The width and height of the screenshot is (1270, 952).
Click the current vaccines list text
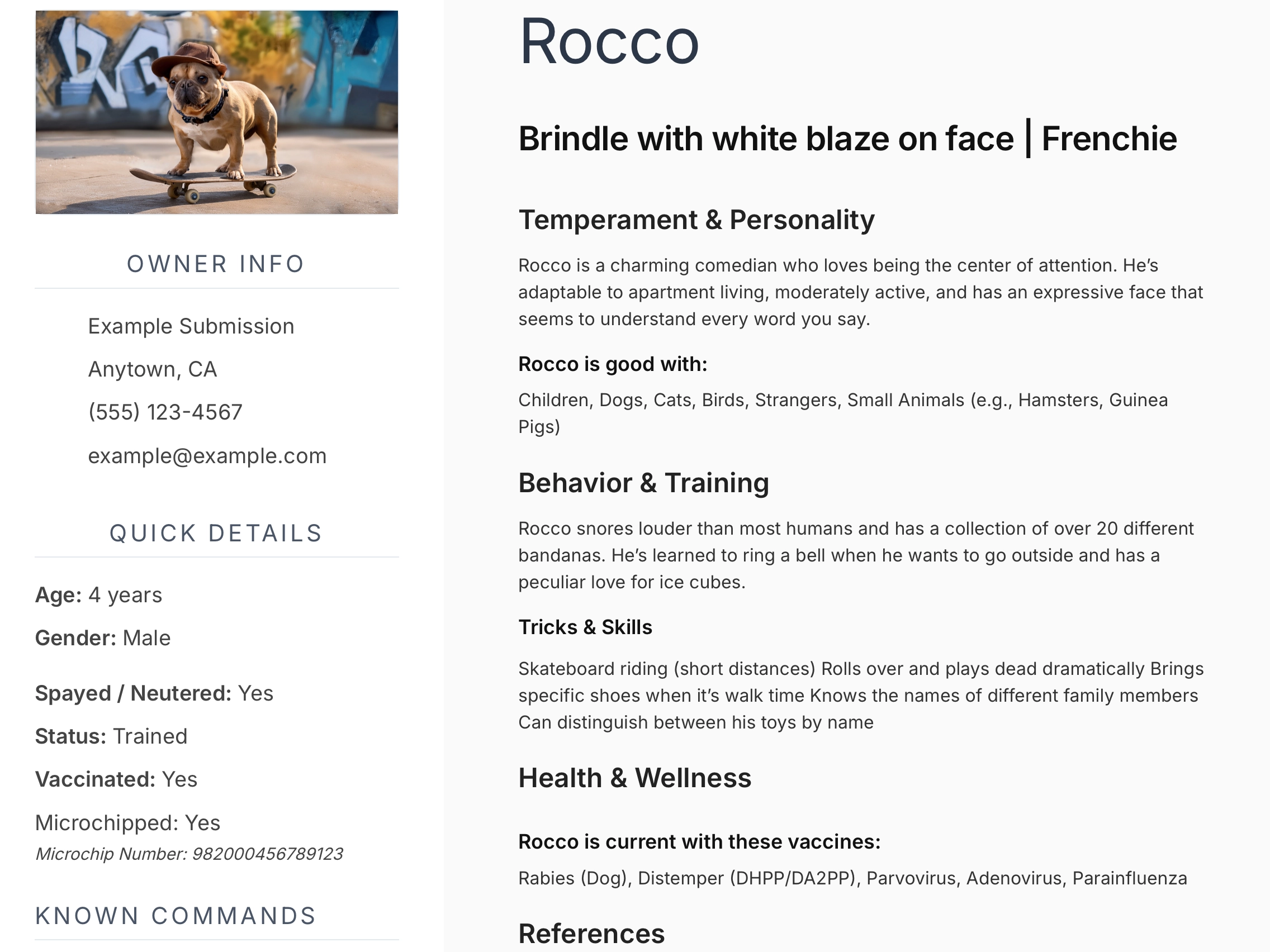pyautogui.click(x=852, y=878)
